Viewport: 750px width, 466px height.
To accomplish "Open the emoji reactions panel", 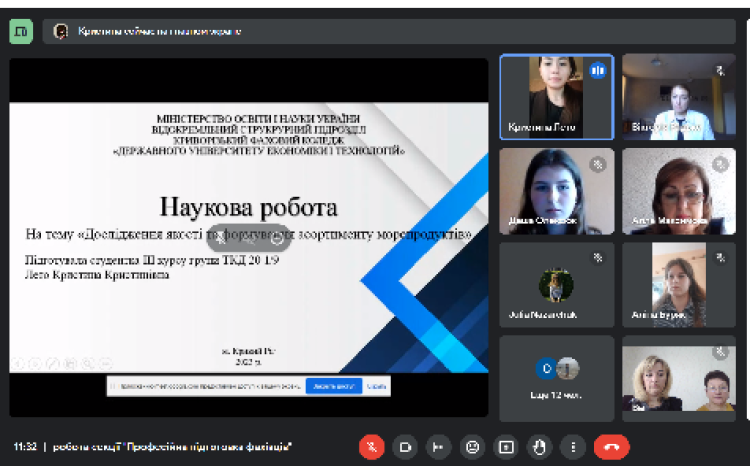I will (472, 447).
